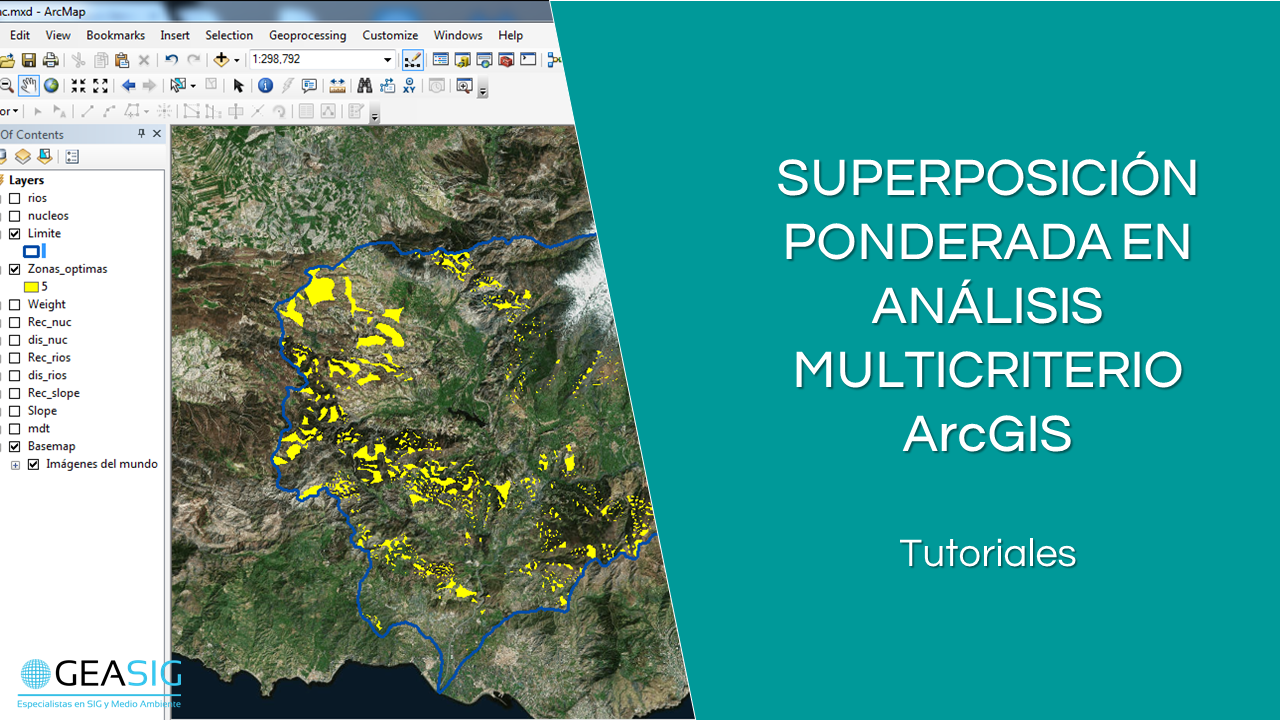Close the Table Of Contents panel
Screen dimensions: 1280x720
(157, 134)
